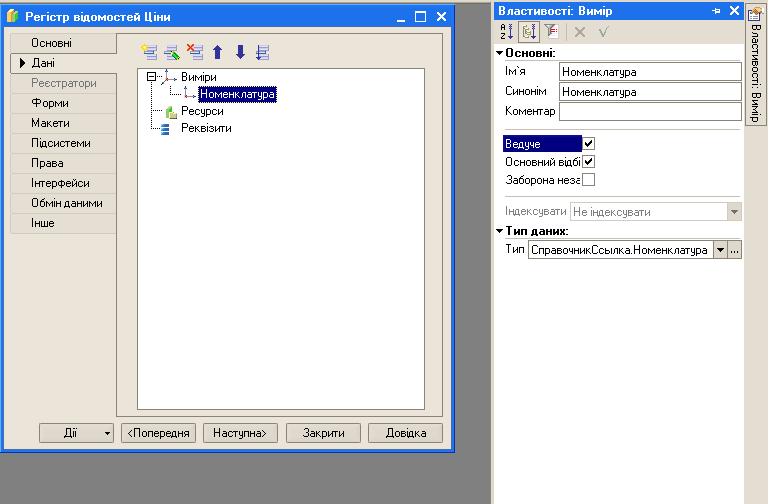
Task: Click the Ресурси icon in tree
Action: (171, 112)
